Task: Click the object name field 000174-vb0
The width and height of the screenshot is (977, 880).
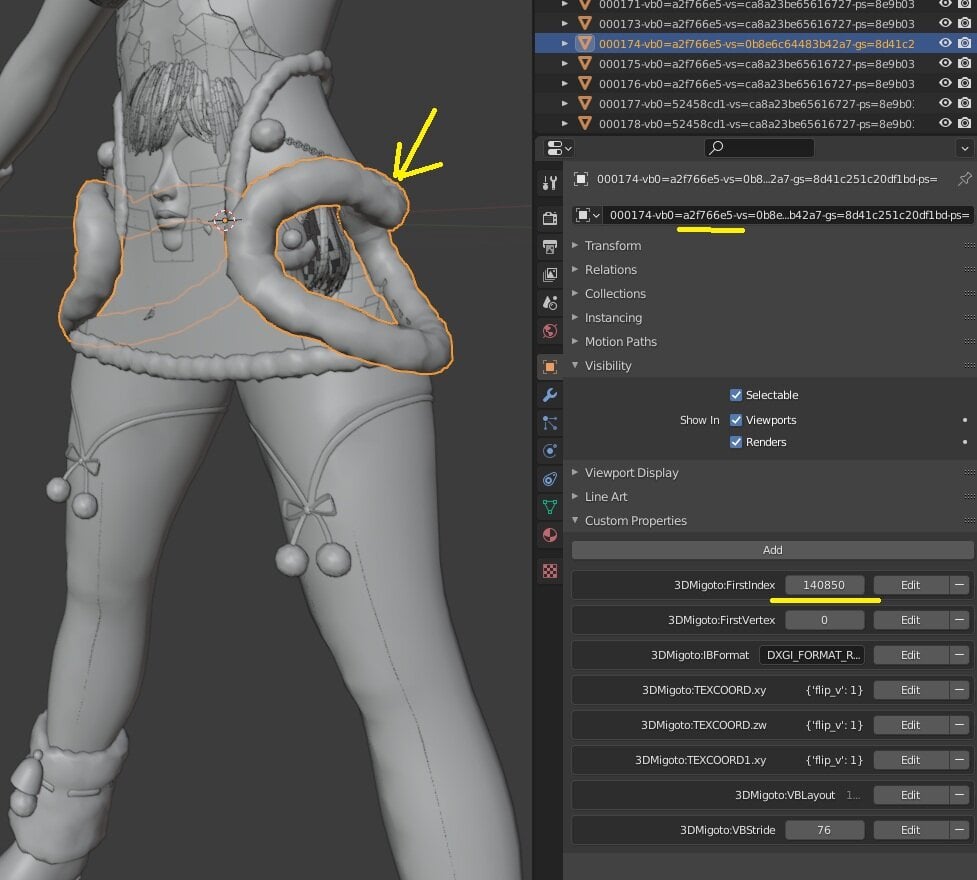Action: tap(788, 215)
